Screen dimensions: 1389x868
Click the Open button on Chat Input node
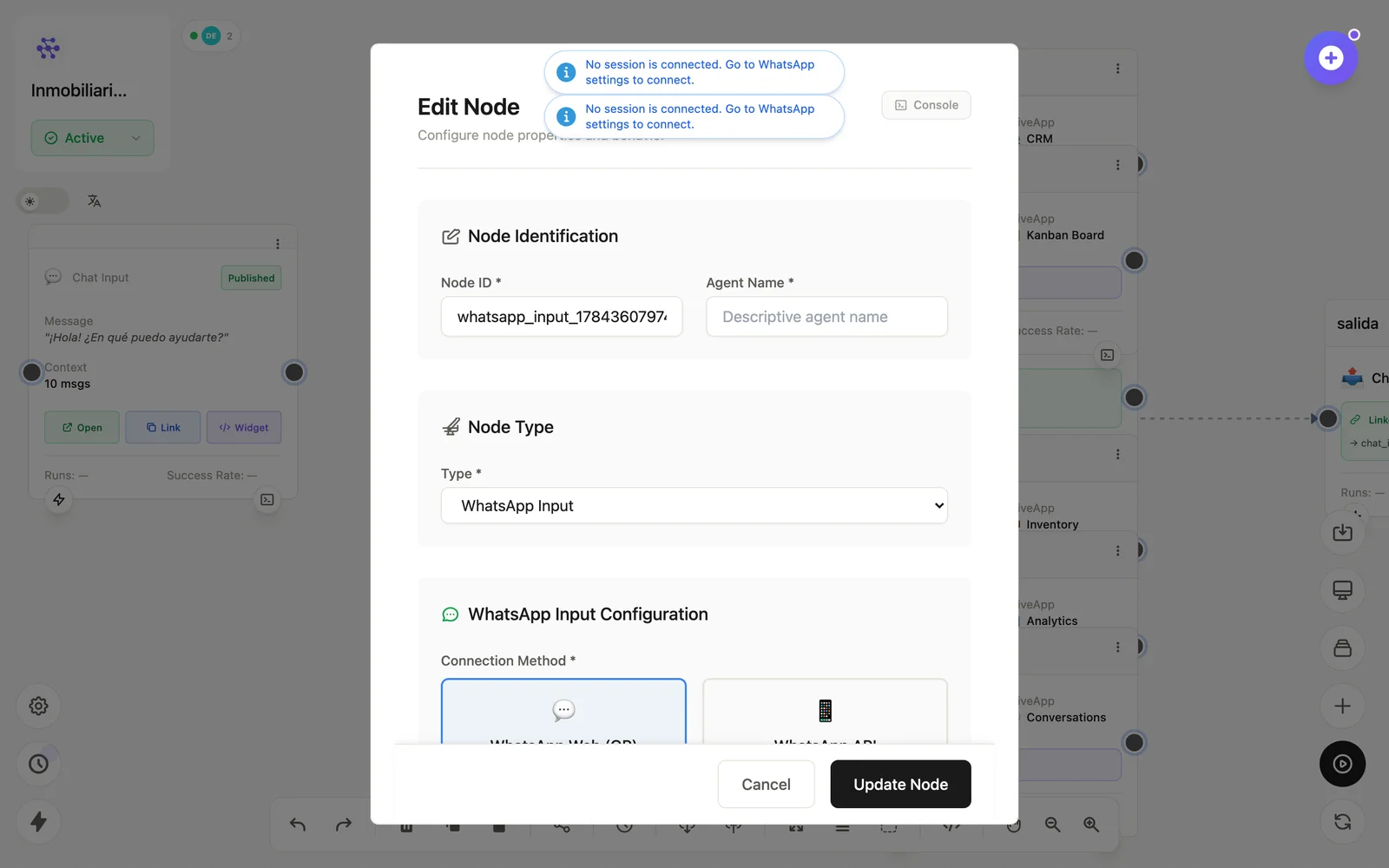pyautogui.click(x=82, y=427)
